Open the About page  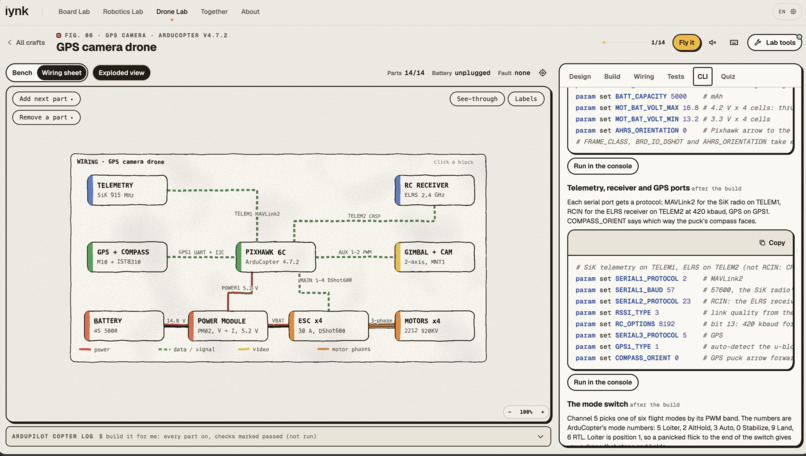pyautogui.click(x=250, y=11)
